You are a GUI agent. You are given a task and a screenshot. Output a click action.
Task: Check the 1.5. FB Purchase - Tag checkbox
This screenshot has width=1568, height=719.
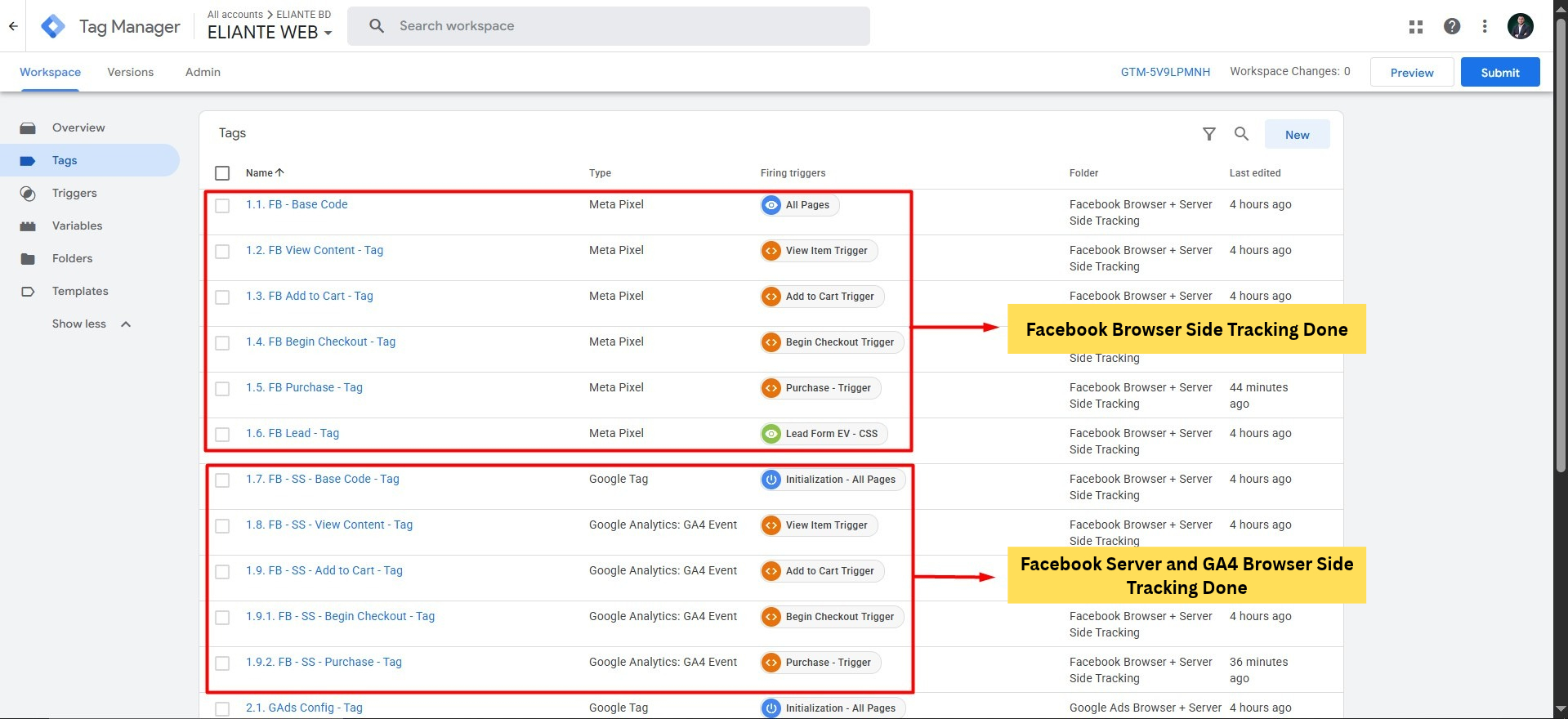click(x=222, y=389)
